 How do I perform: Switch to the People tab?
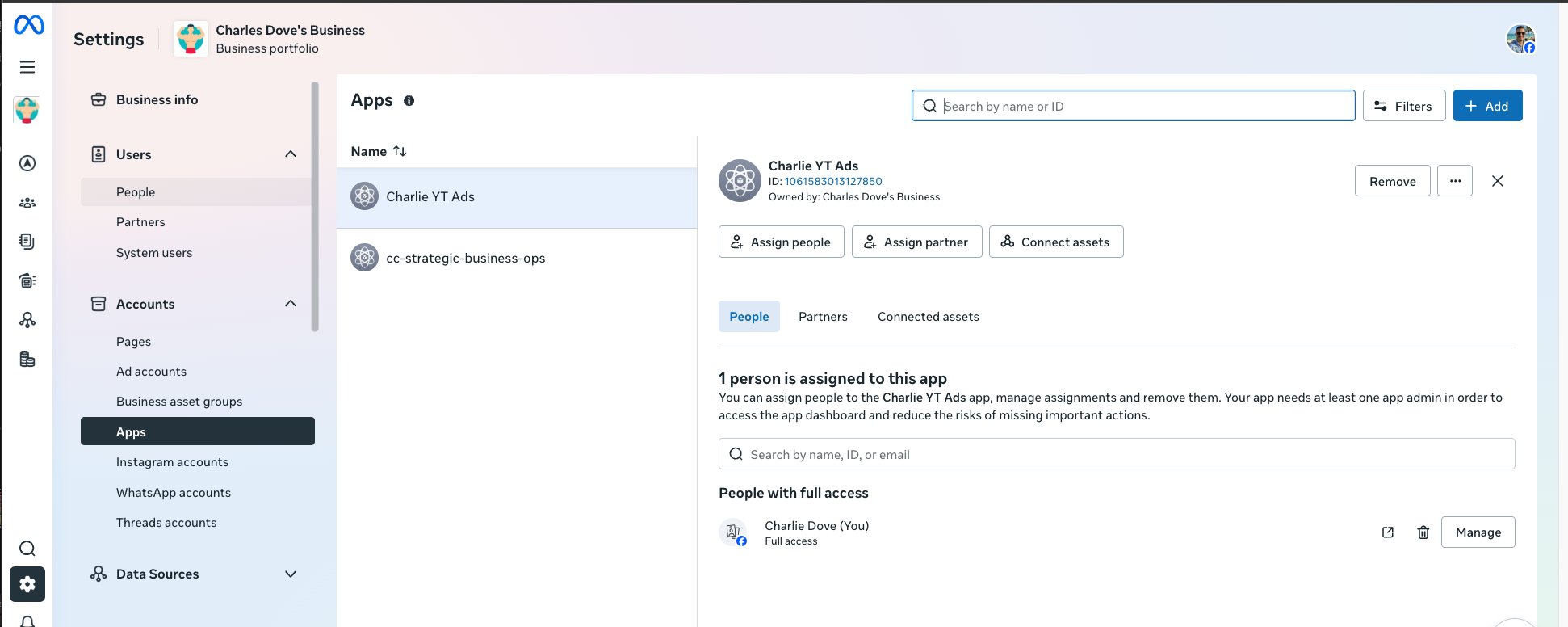click(749, 317)
